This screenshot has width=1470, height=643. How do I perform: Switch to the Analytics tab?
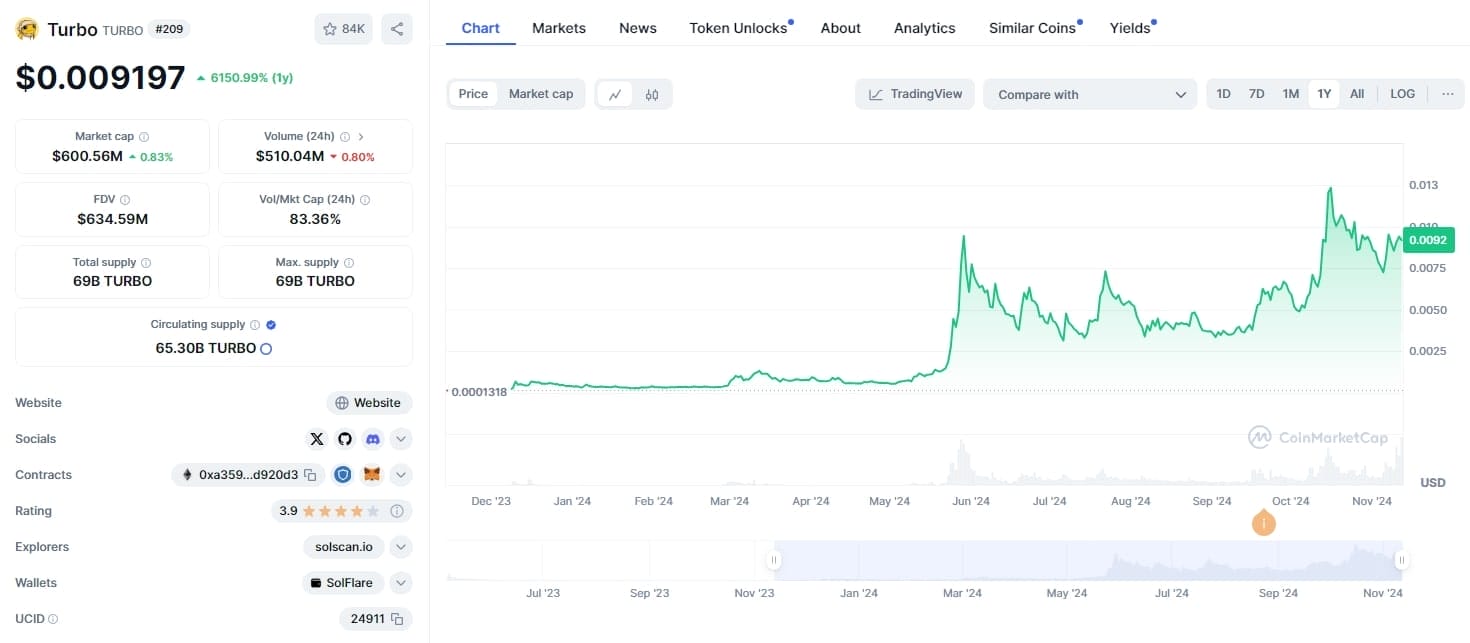(x=925, y=28)
